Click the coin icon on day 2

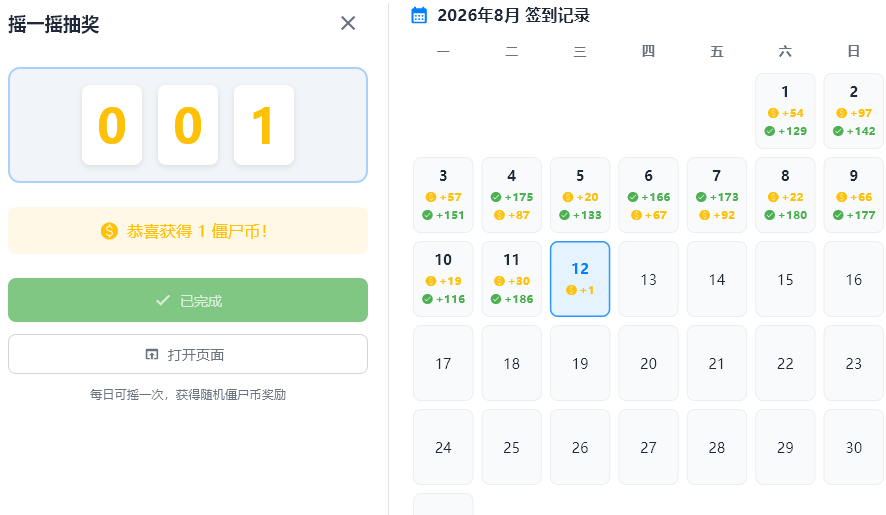[841, 113]
